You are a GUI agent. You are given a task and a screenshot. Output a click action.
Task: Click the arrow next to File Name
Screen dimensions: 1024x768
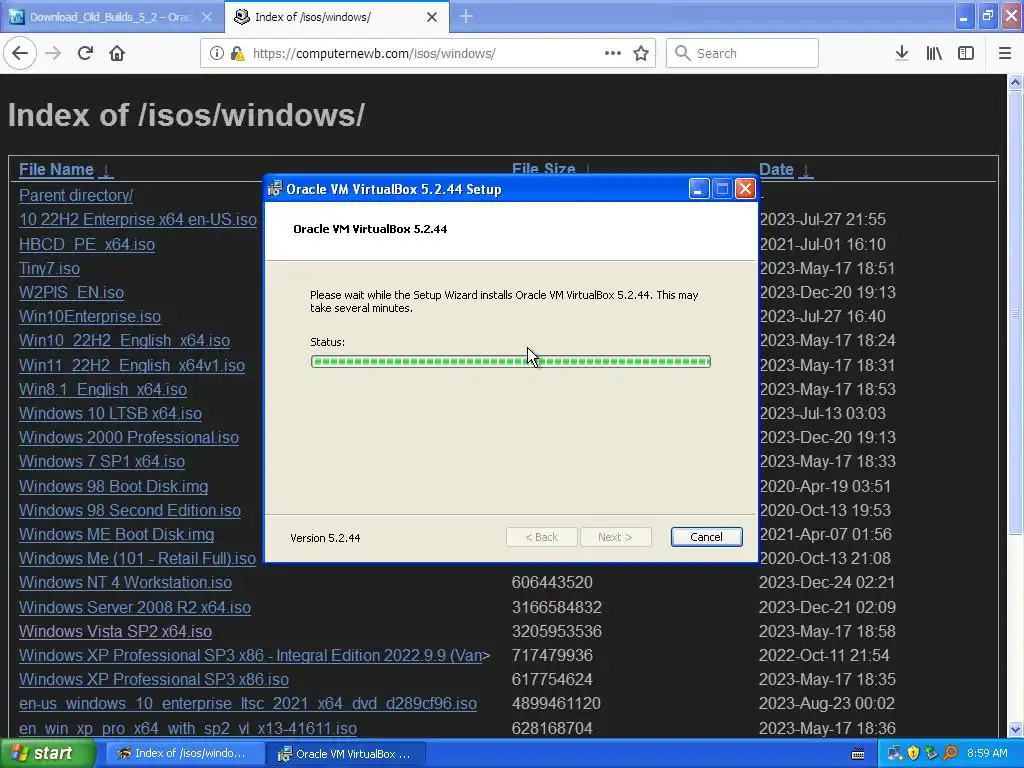106,171
